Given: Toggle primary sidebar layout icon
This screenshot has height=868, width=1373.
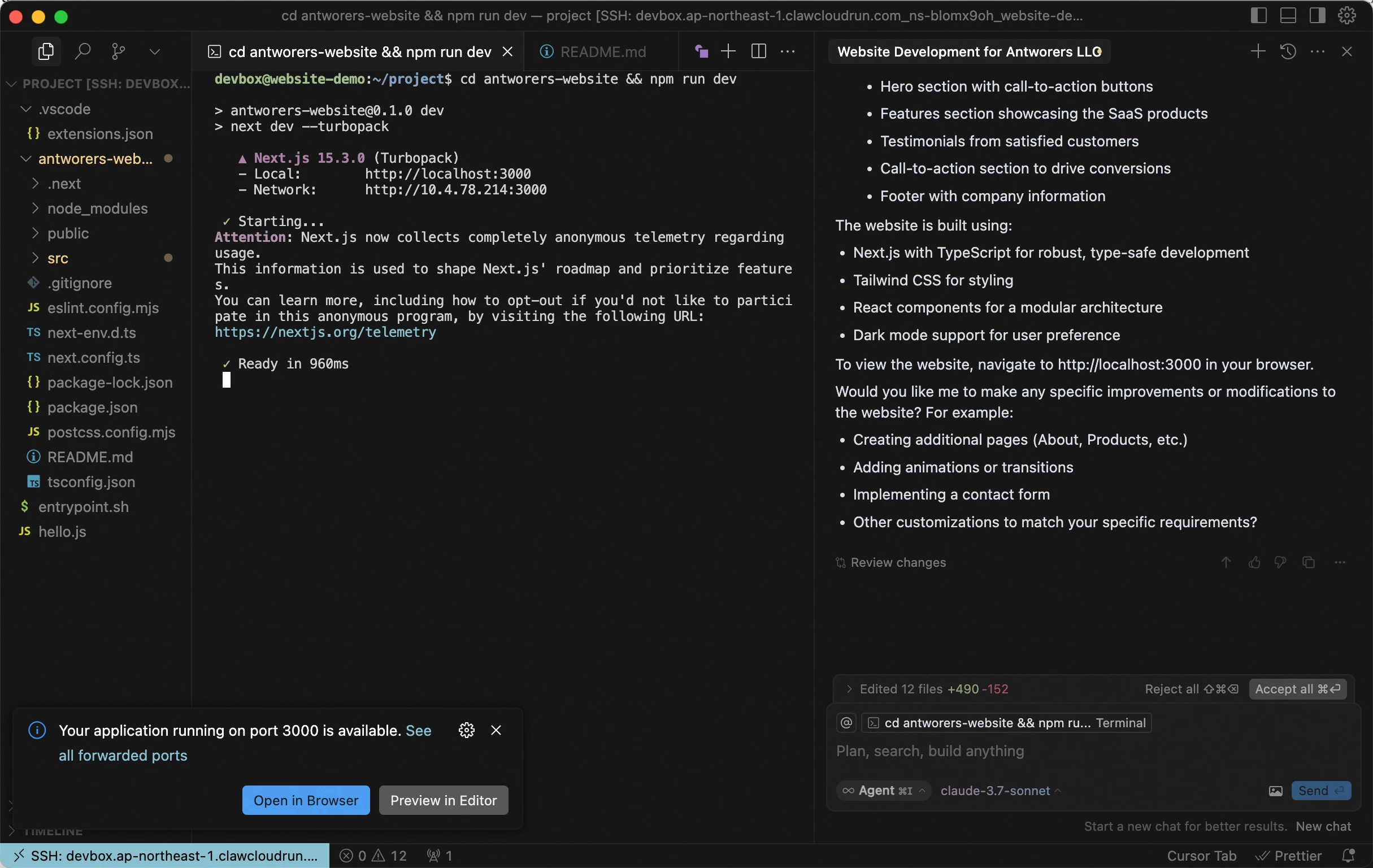Looking at the screenshot, I should [x=1258, y=15].
